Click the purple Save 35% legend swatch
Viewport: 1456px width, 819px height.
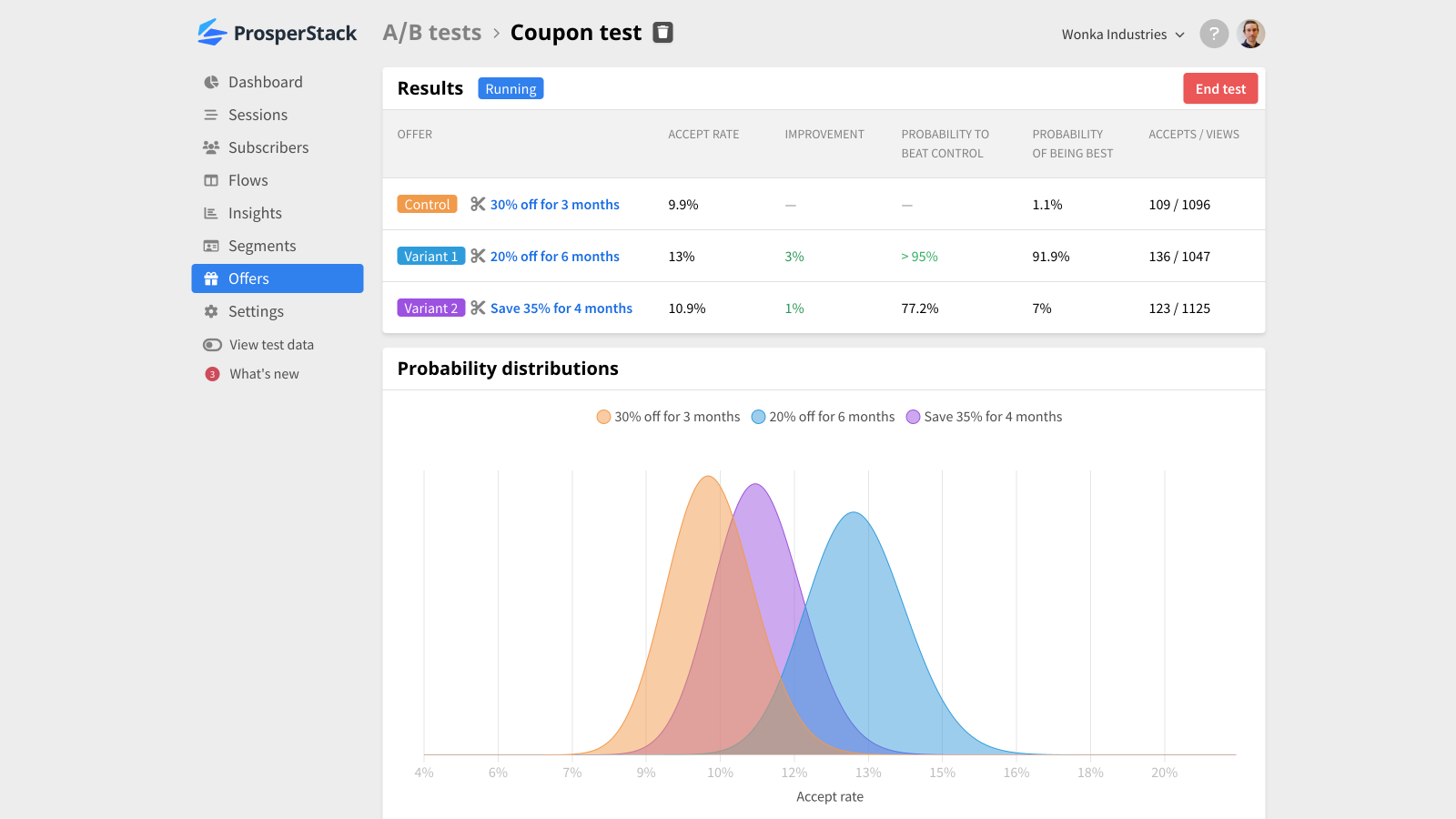click(x=913, y=417)
